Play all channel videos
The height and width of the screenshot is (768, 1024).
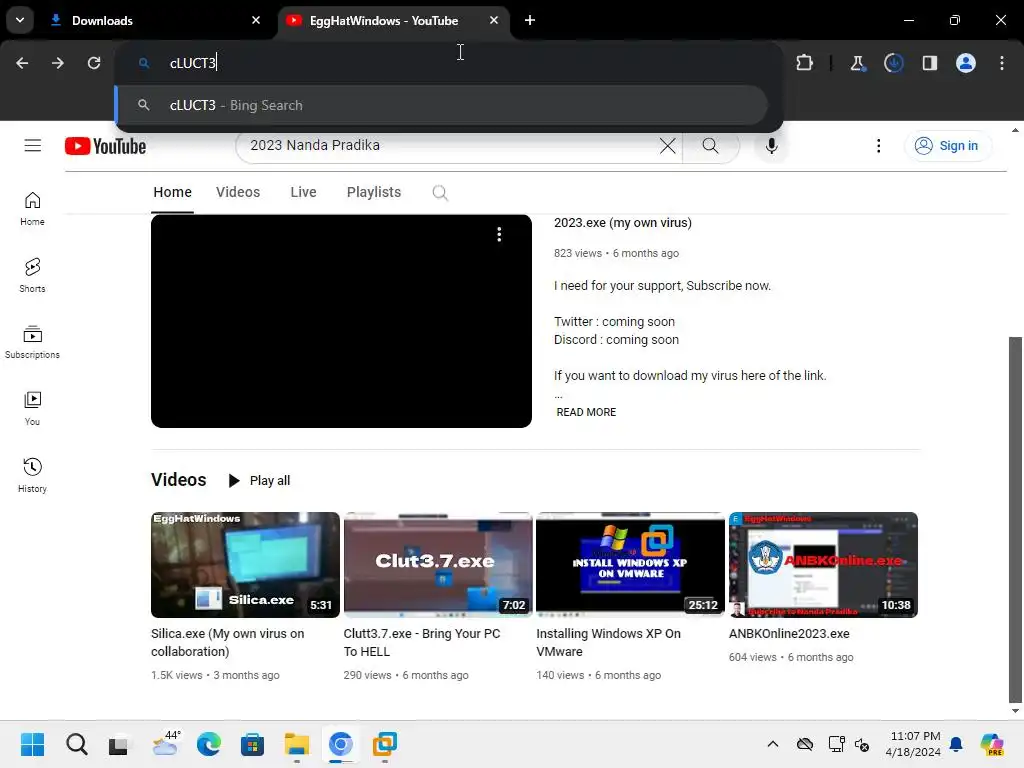pyautogui.click(x=259, y=481)
